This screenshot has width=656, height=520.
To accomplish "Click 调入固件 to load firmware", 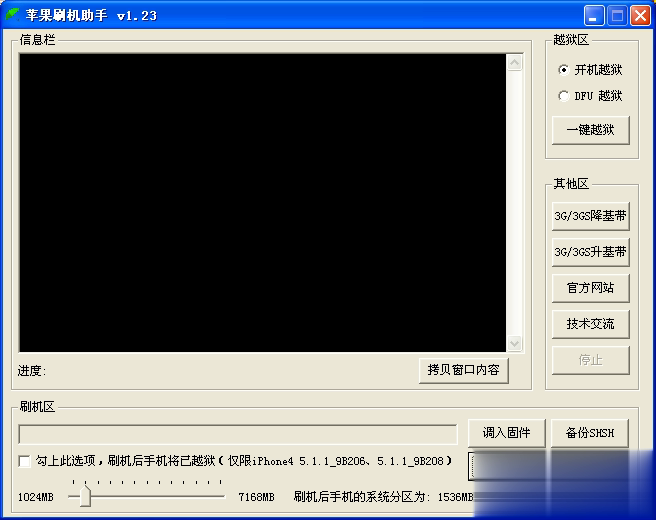I will pyautogui.click(x=507, y=433).
